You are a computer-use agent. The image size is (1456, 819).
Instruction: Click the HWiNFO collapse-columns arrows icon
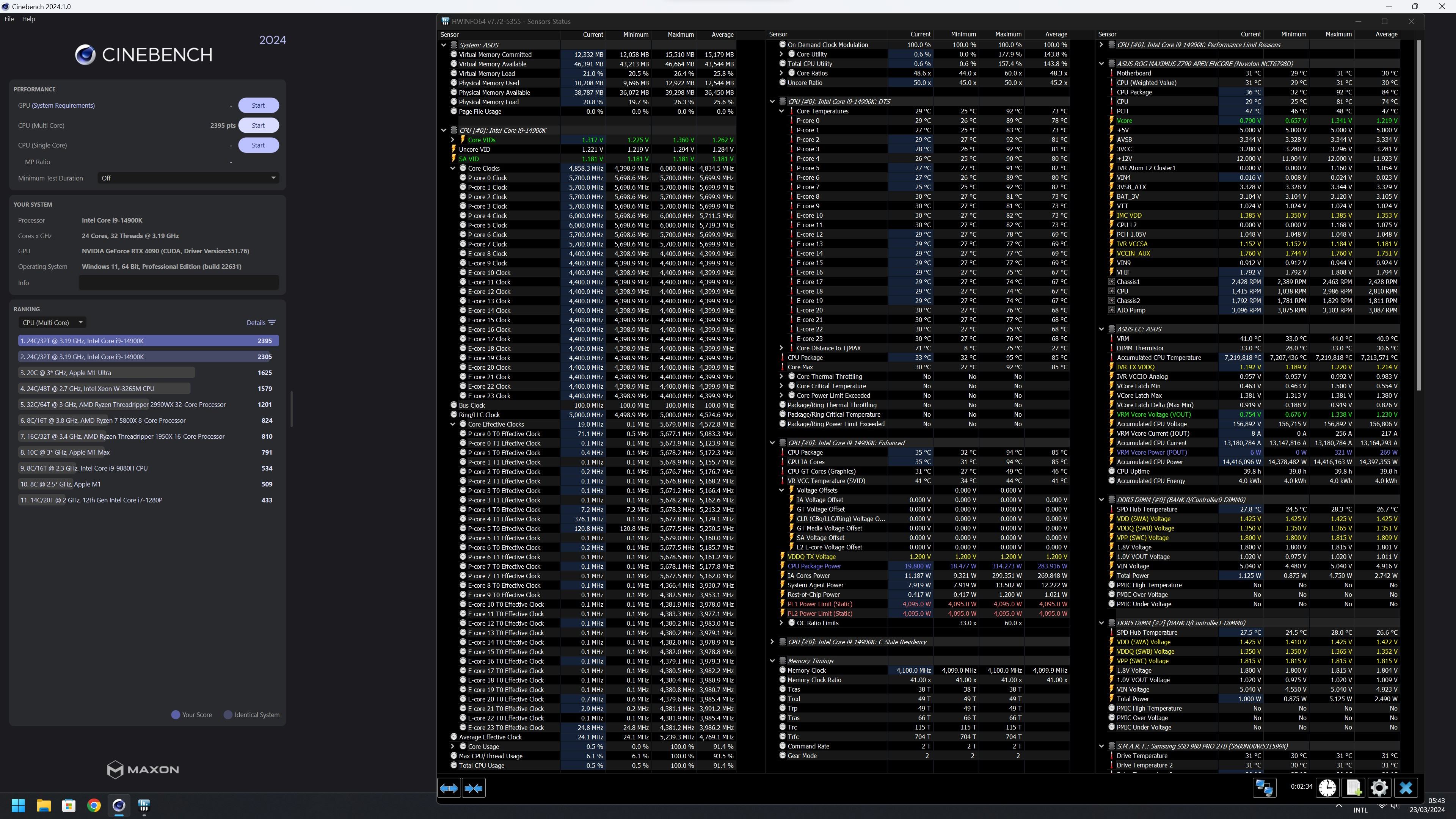coord(473,788)
